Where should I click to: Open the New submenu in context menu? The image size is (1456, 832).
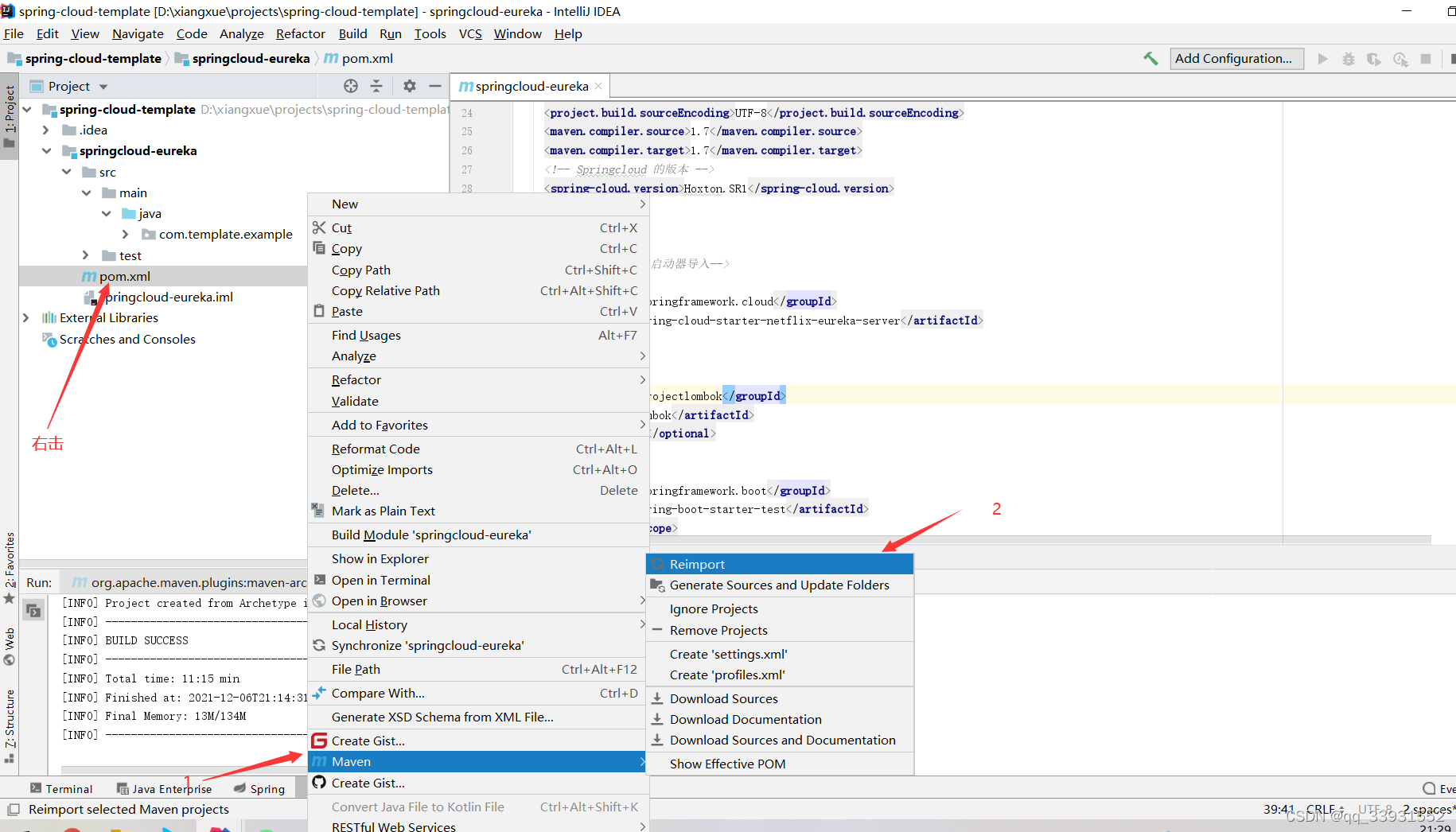click(x=478, y=204)
